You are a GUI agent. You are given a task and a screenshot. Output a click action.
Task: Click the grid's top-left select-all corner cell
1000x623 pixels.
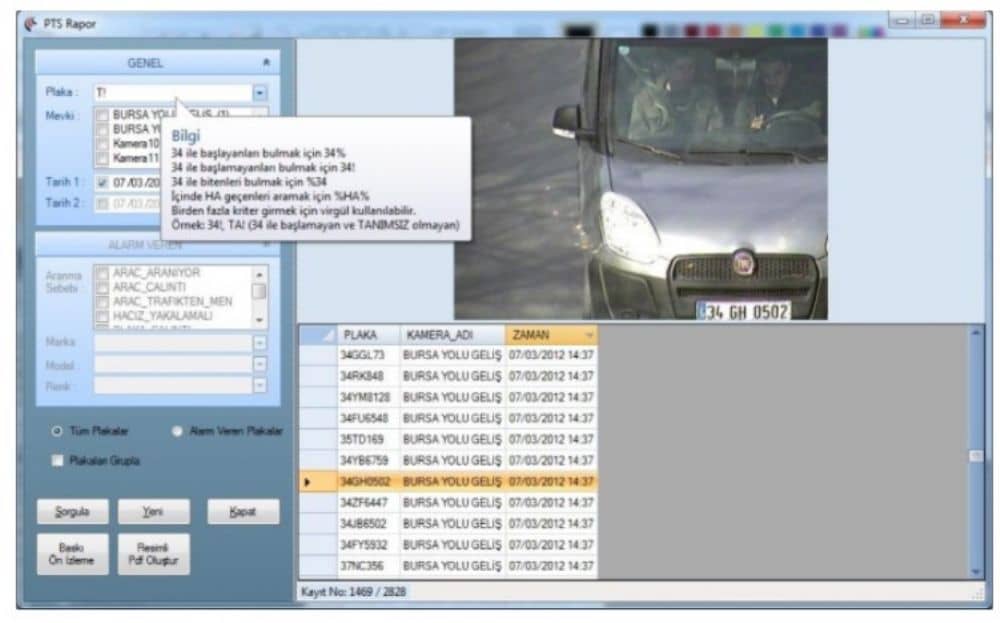(318, 335)
